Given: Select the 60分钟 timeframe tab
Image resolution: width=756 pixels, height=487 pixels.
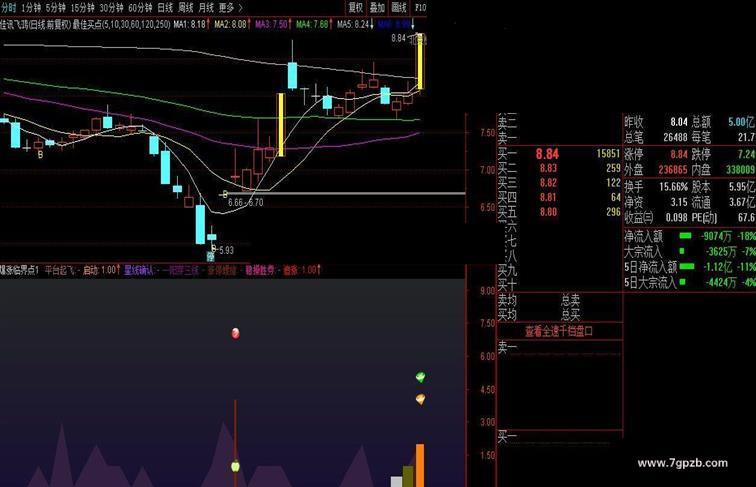Looking at the screenshot, I should (140, 7).
